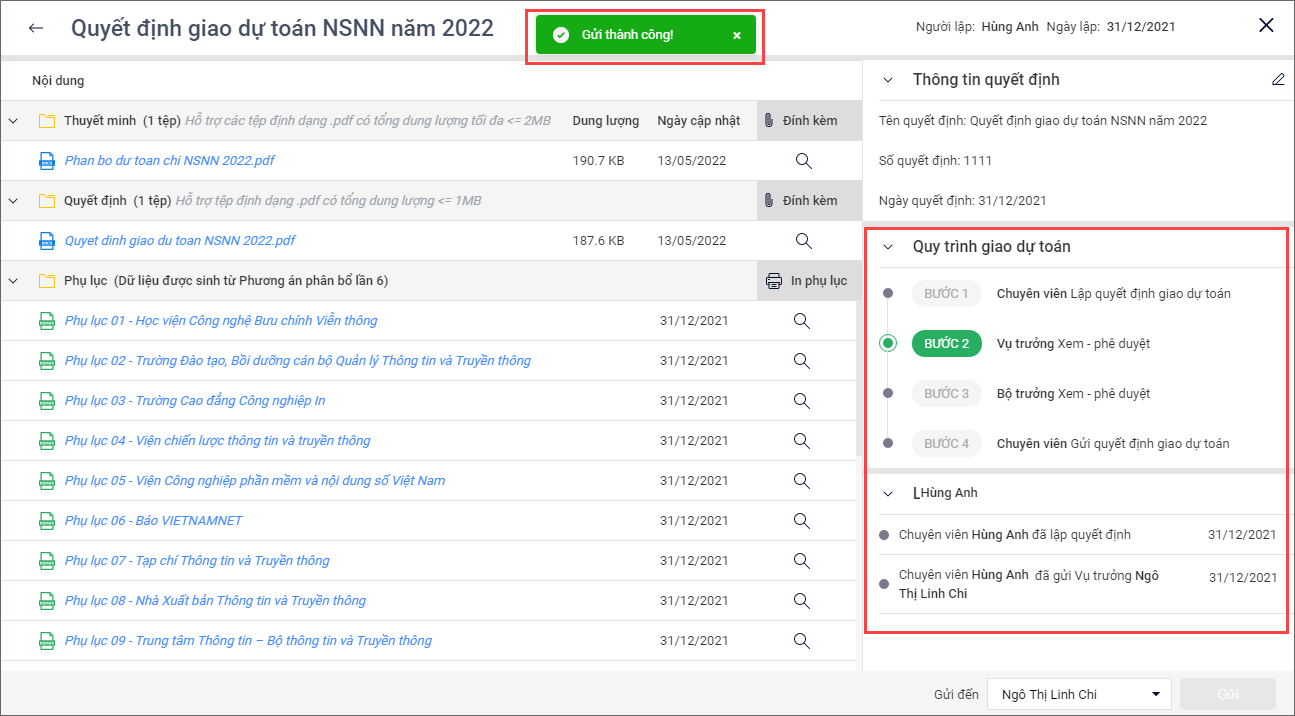1295x716 pixels.
Task: Click Đính kèm for the Quyết định section
Action: click(800, 201)
